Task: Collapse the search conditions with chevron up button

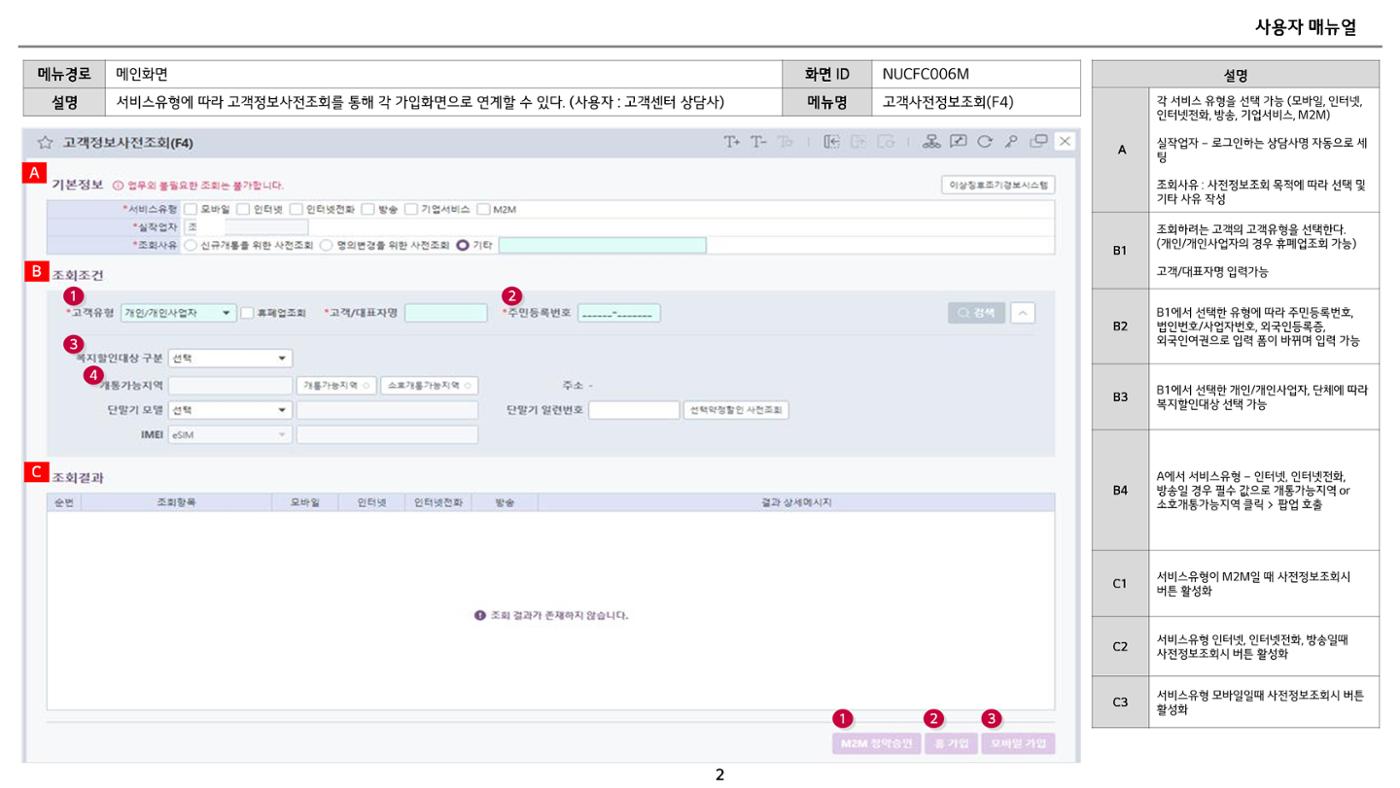Action: (1023, 313)
